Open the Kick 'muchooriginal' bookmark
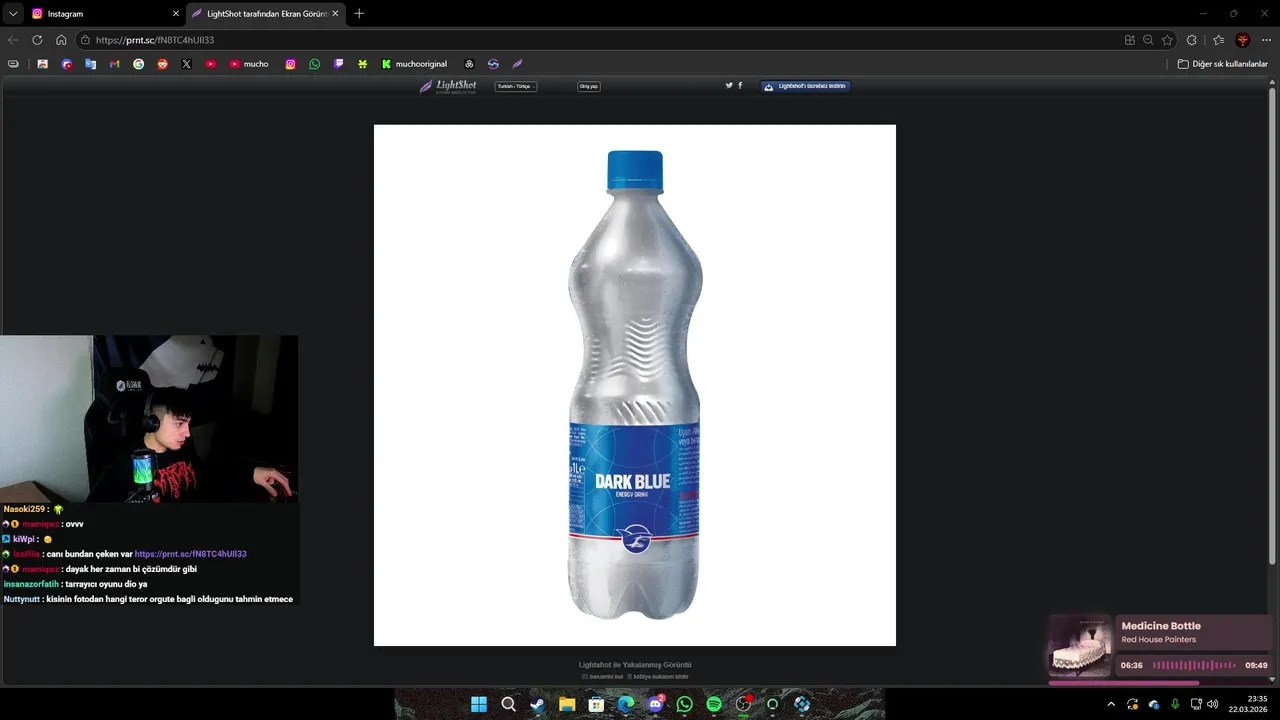This screenshot has width=1280, height=720. coord(414,64)
